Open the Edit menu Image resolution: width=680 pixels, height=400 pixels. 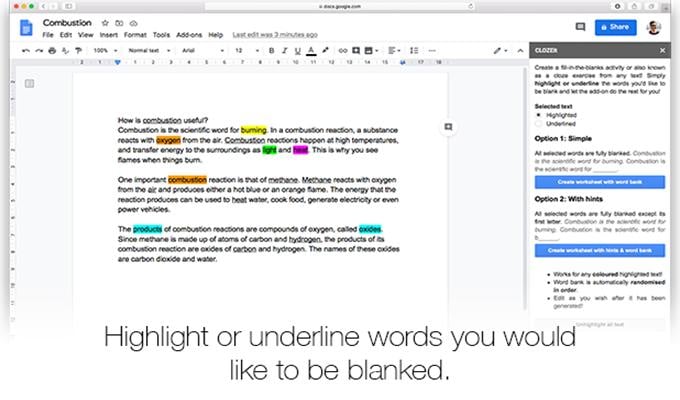tap(66, 35)
